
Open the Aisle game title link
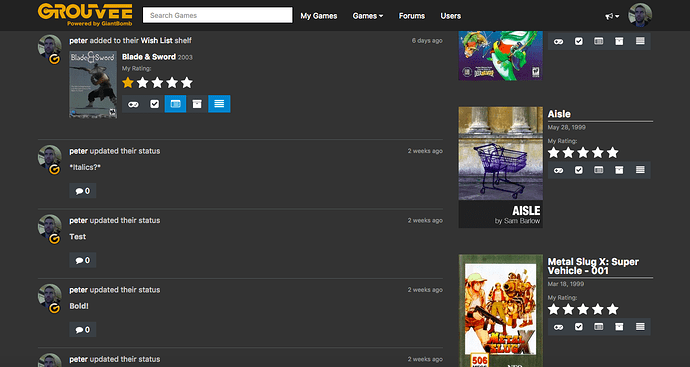[x=559, y=114]
